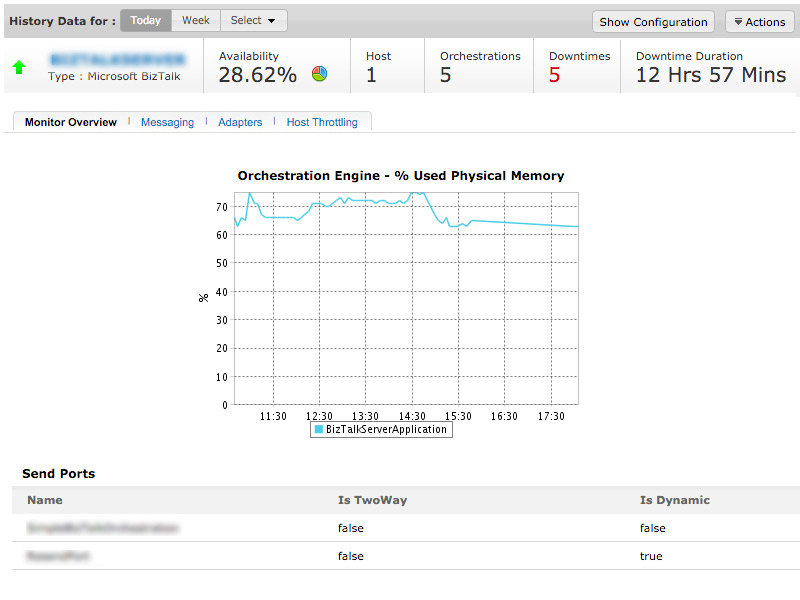The height and width of the screenshot is (600, 800).
Task: Click the green up-arrow health status icon
Action: tap(19, 67)
